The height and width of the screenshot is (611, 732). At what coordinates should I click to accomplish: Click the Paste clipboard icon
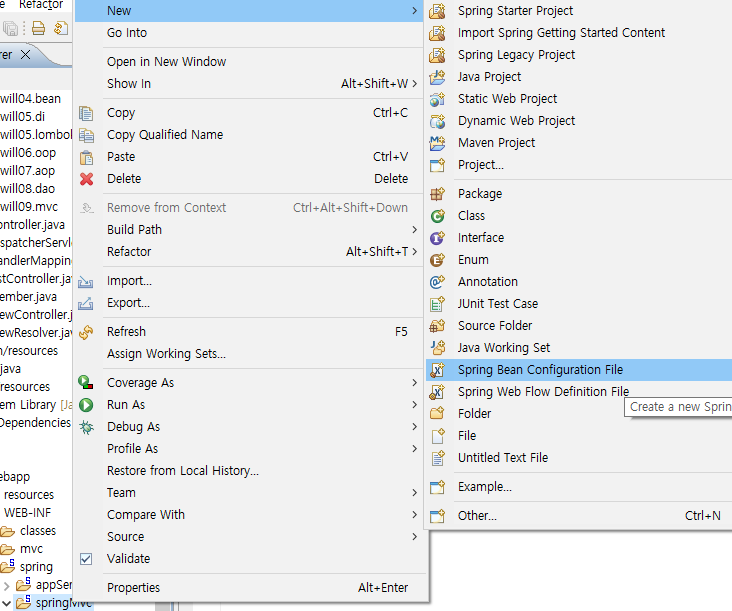[x=86, y=157]
